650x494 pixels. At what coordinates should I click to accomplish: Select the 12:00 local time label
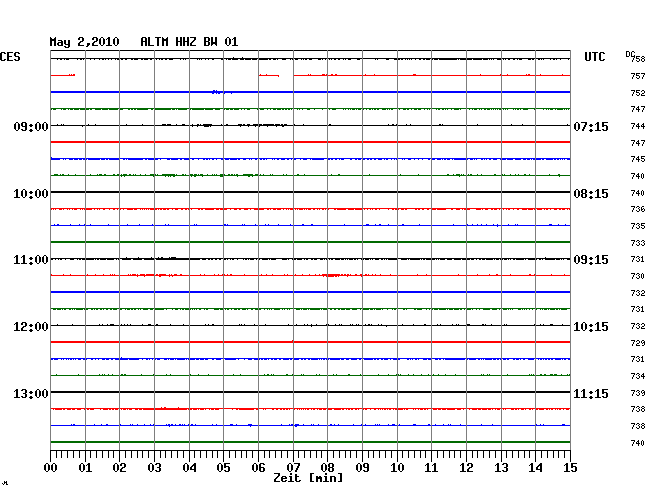[31, 327]
